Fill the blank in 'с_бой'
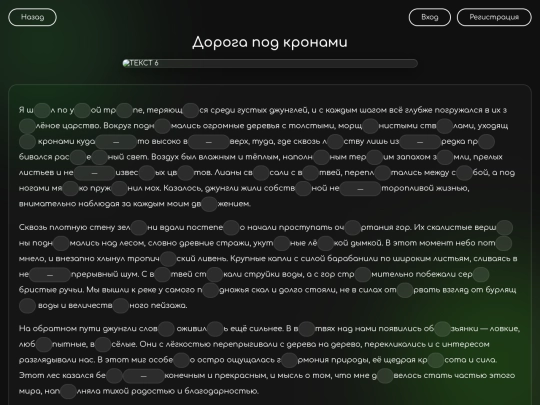Image resolution: width=540 pixels, height=405 pixels. click(x=464, y=173)
